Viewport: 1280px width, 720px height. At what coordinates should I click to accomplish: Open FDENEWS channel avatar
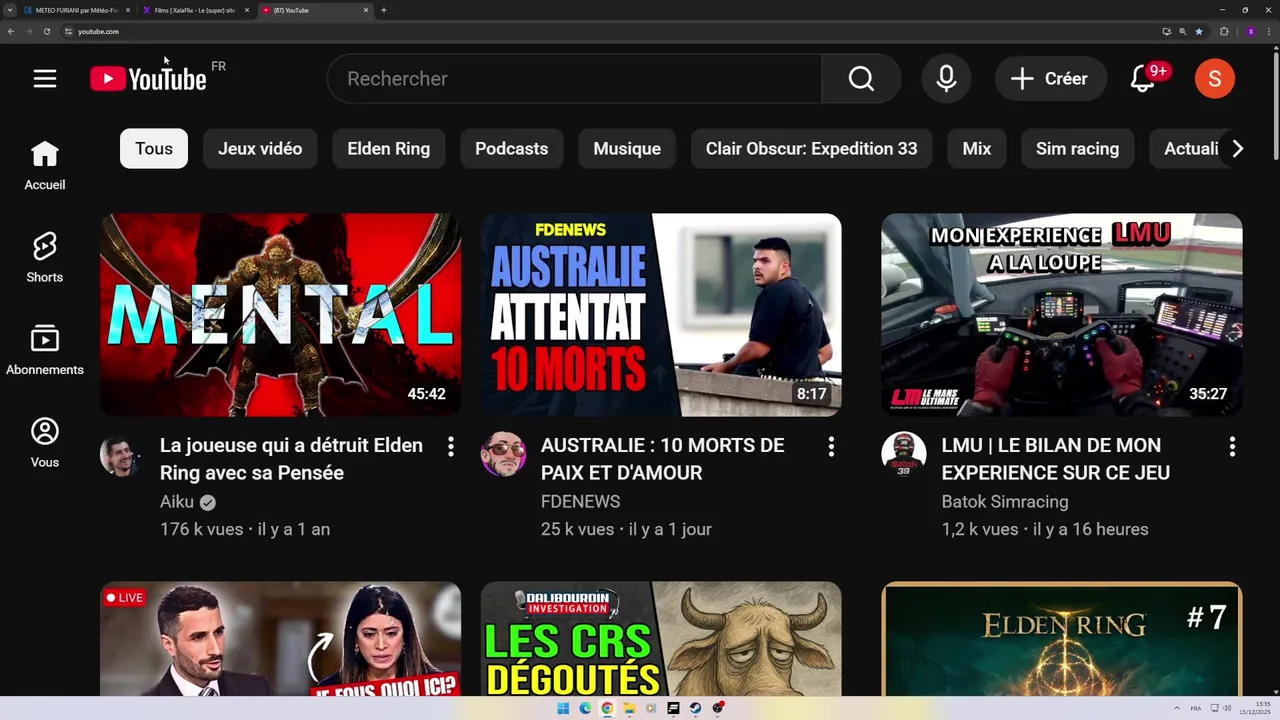click(502, 455)
